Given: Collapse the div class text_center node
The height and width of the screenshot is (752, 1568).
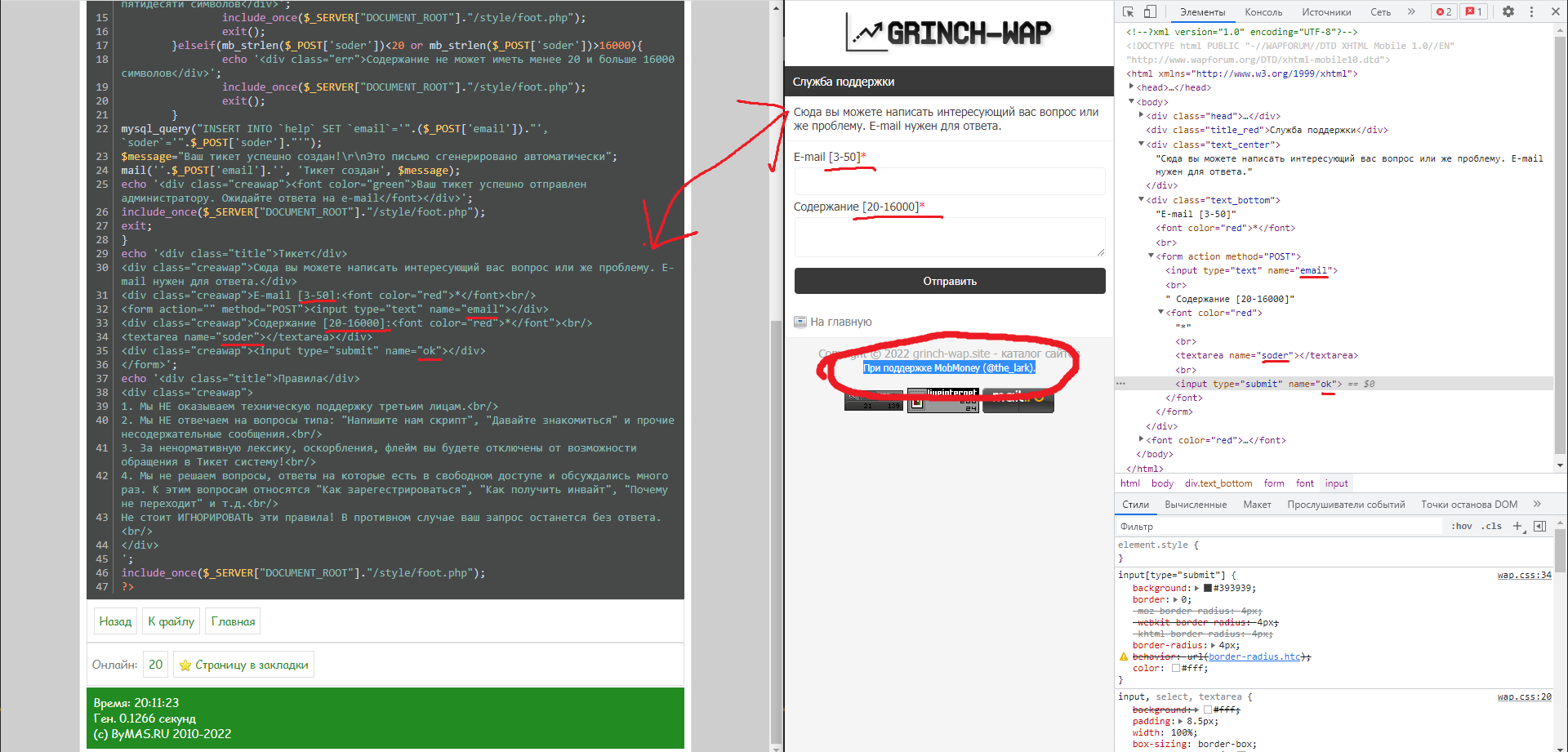Looking at the screenshot, I should (1142, 145).
